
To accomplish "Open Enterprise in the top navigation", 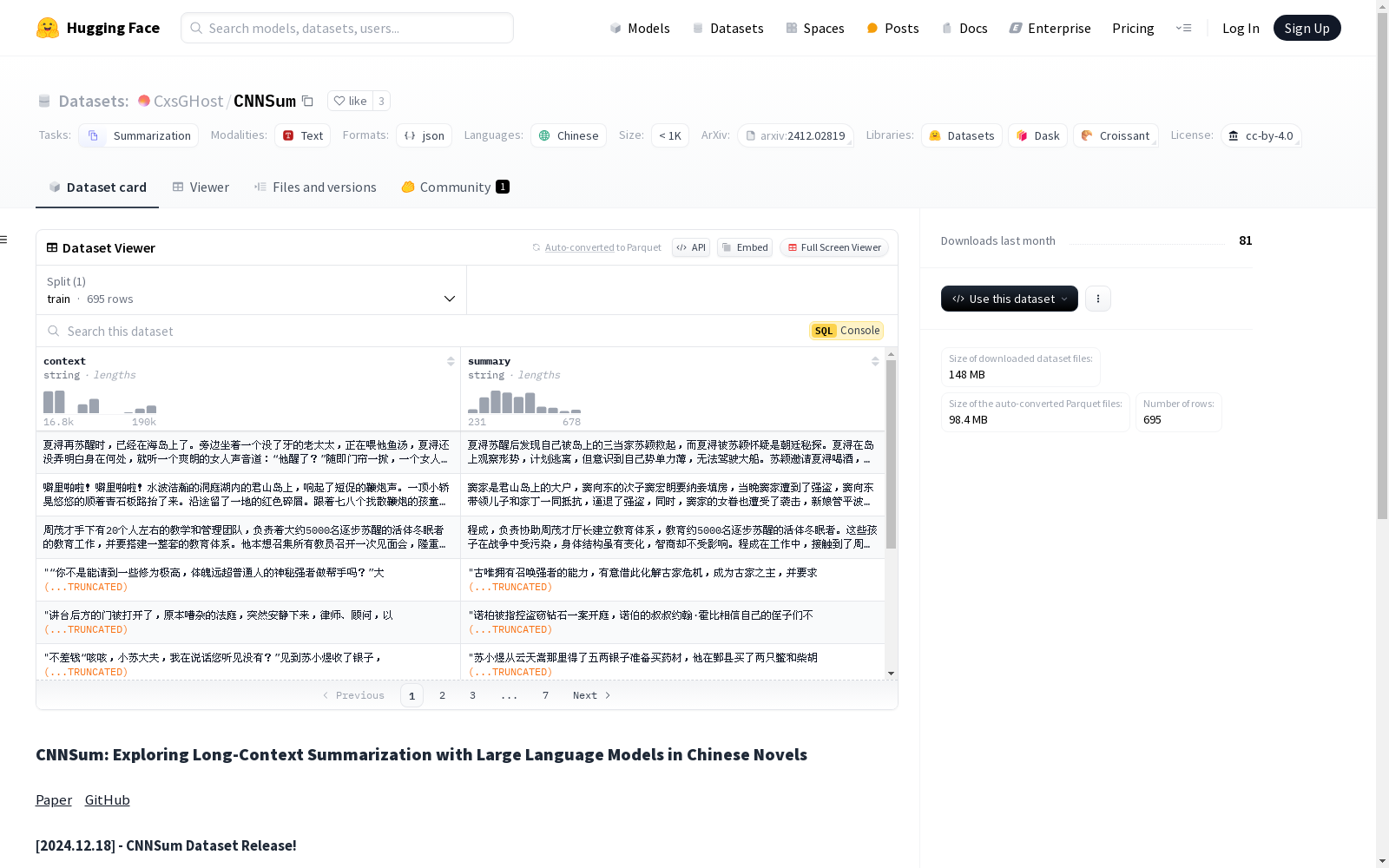I will tap(1050, 28).
